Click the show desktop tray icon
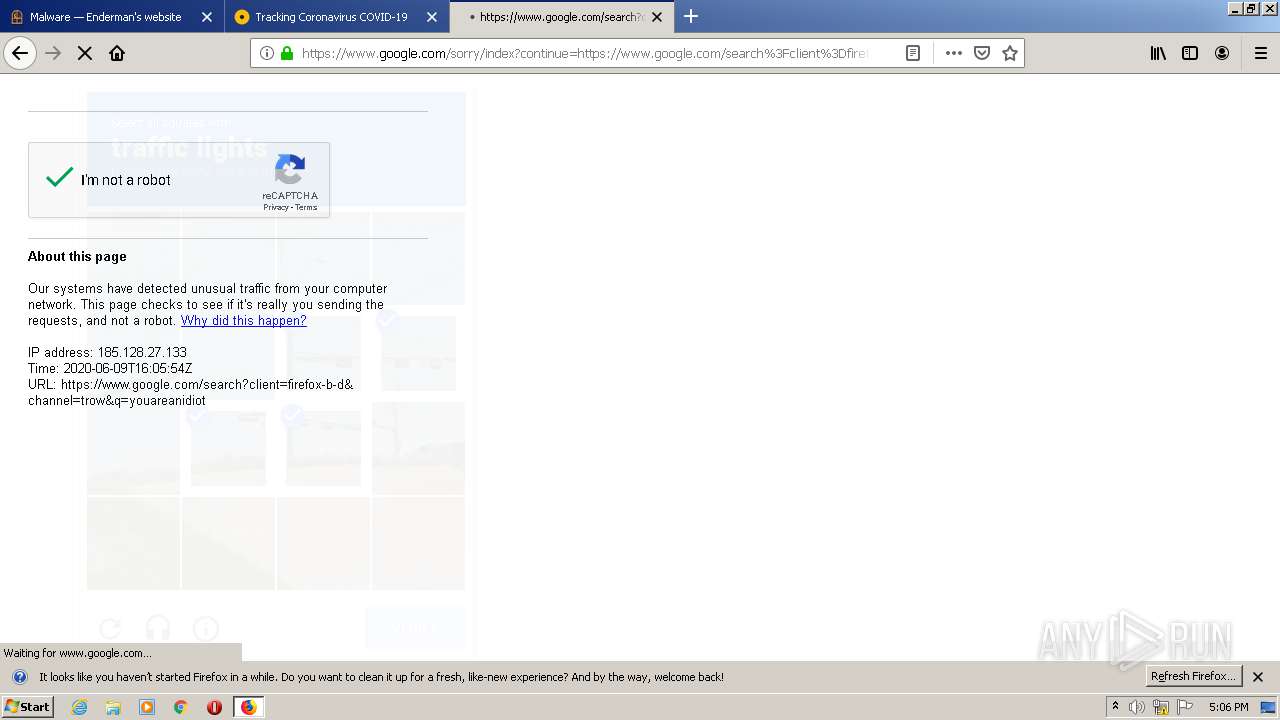 [x=1267, y=707]
